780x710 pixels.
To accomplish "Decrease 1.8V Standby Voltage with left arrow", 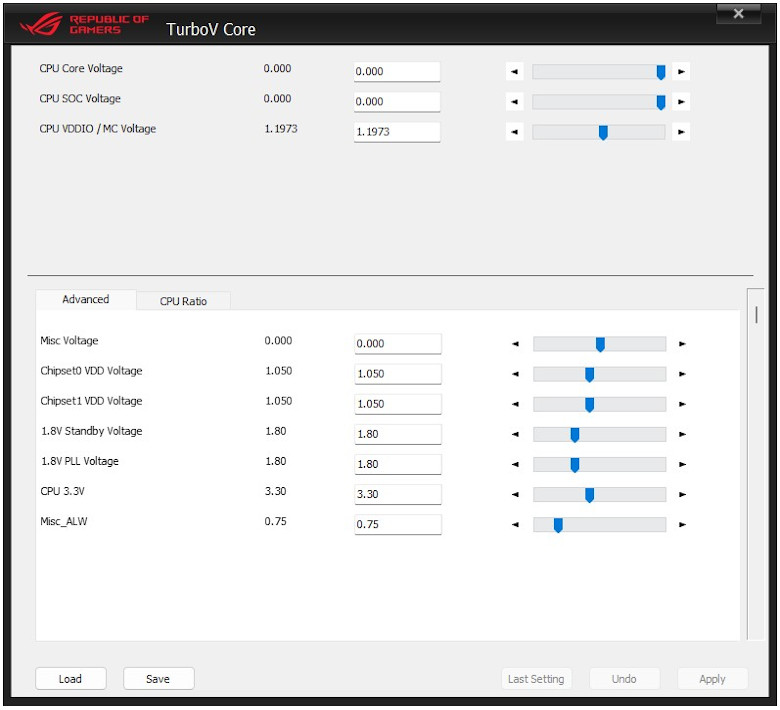I will [516, 435].
